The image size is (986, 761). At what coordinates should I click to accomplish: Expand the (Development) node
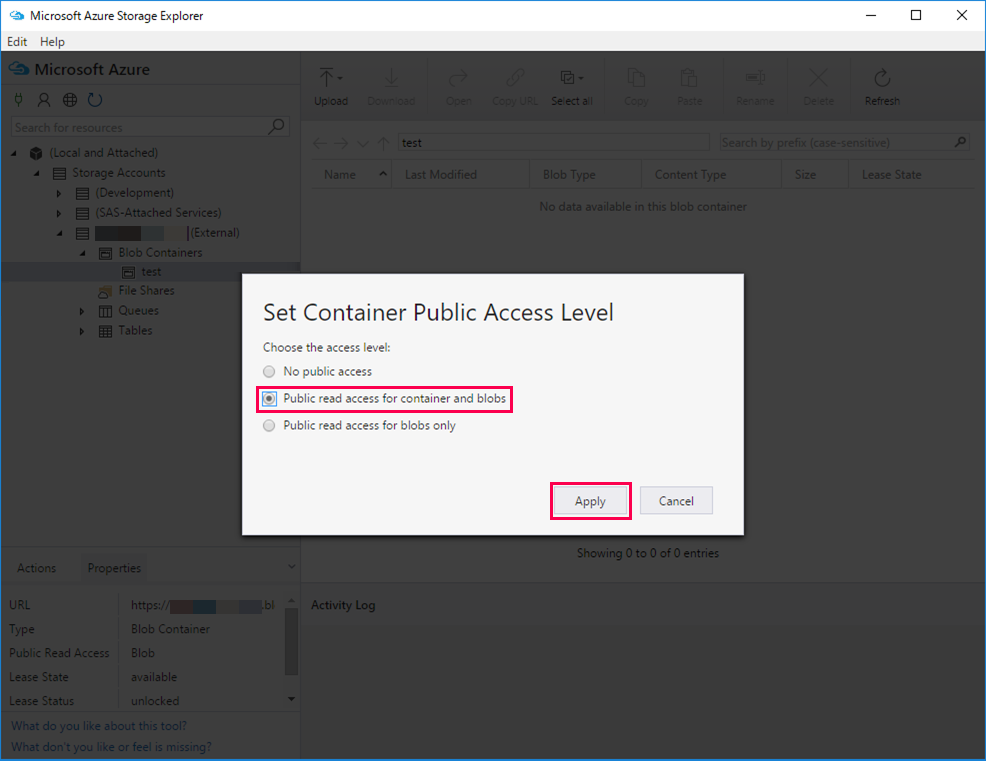(59, 193)
